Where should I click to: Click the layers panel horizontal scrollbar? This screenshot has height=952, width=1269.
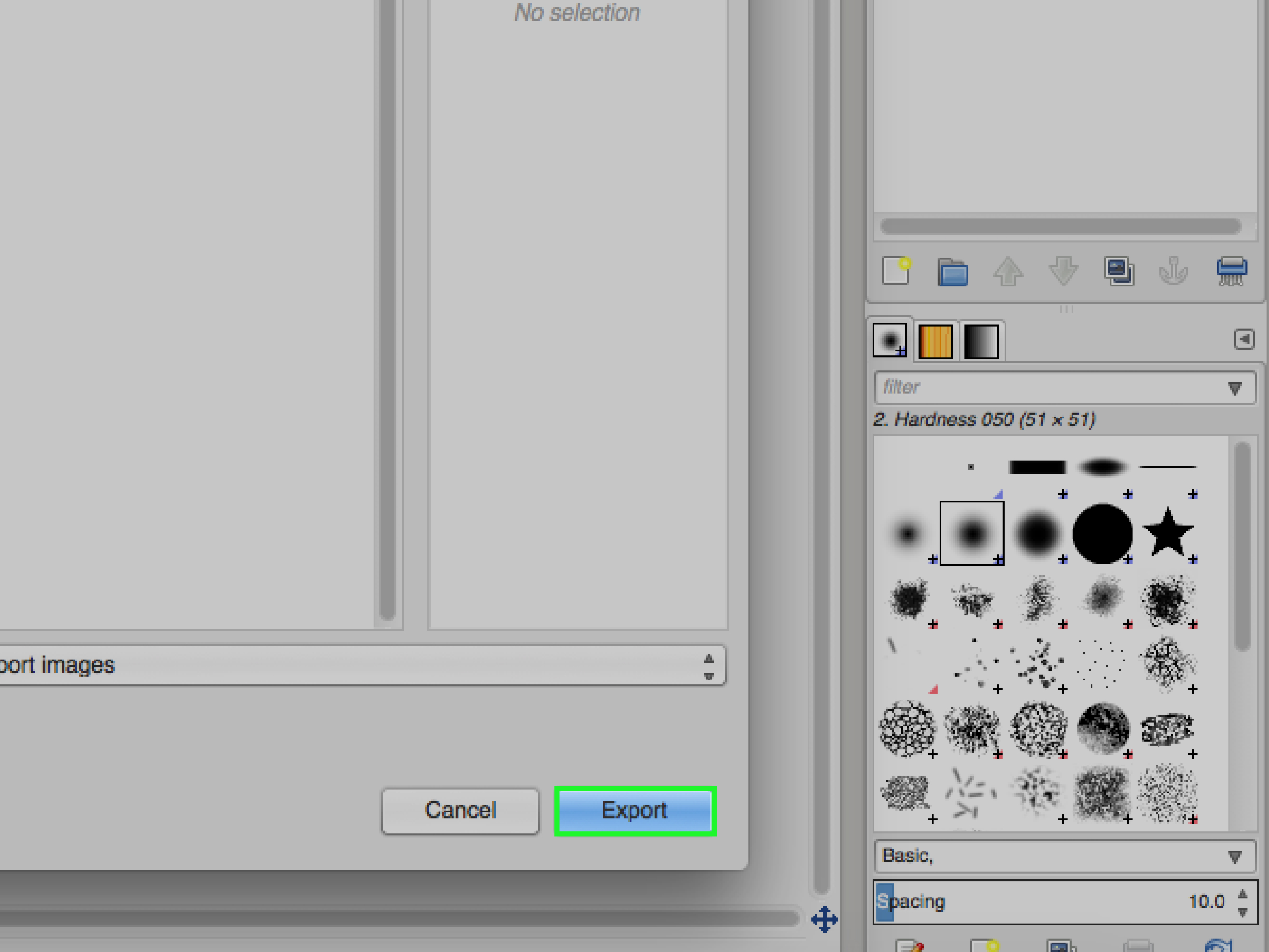1060,226
